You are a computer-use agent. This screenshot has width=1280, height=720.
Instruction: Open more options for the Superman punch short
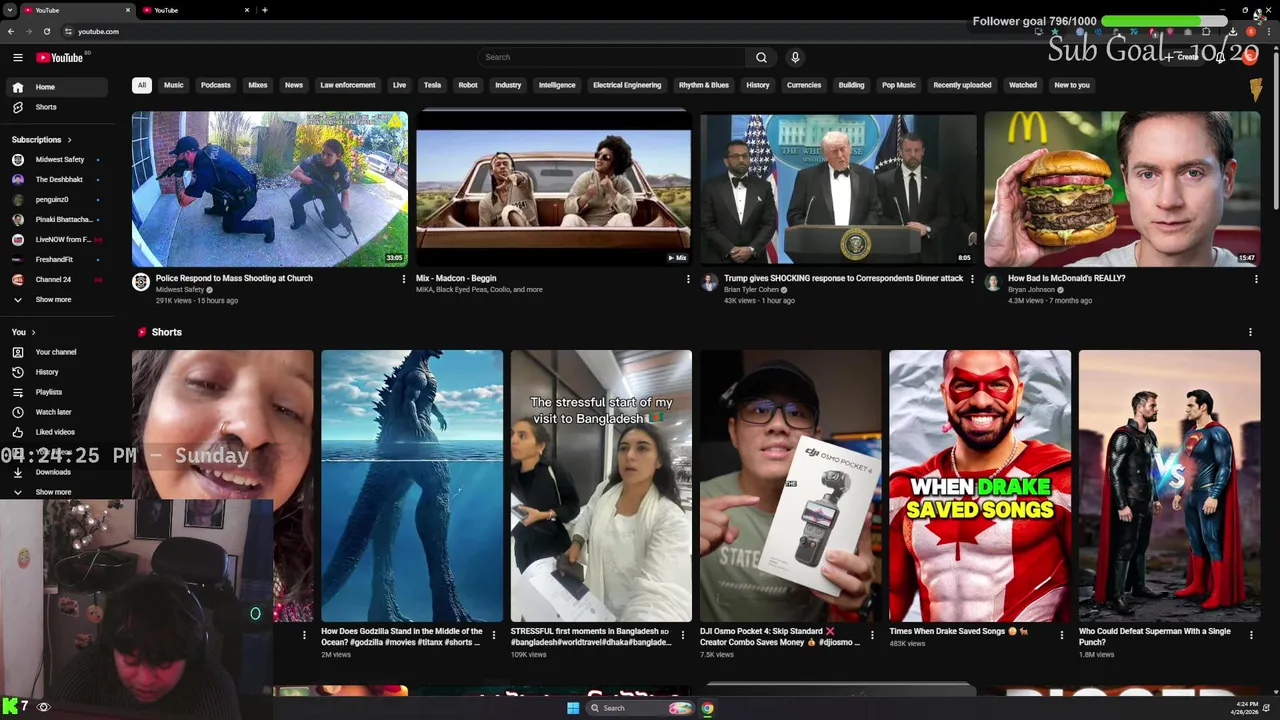point(1251,633)
